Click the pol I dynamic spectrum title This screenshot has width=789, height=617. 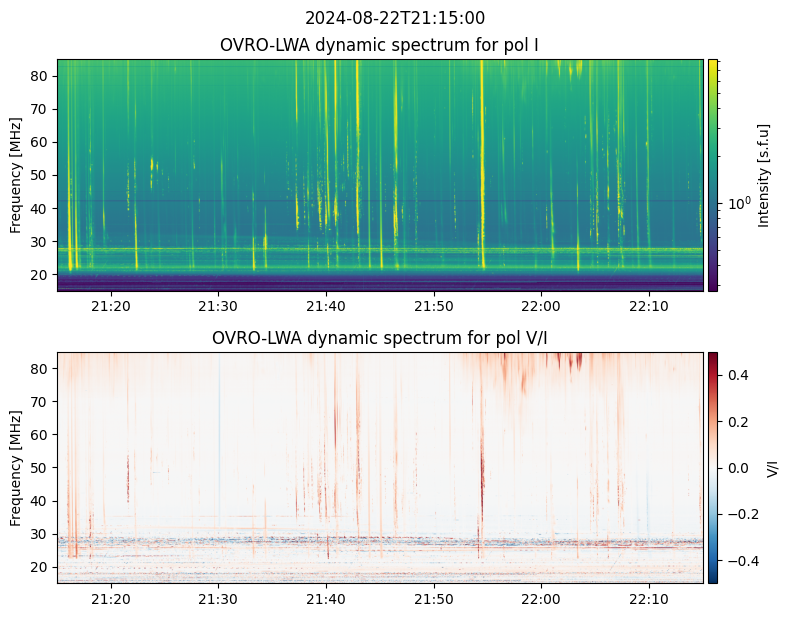pos(379,45)
